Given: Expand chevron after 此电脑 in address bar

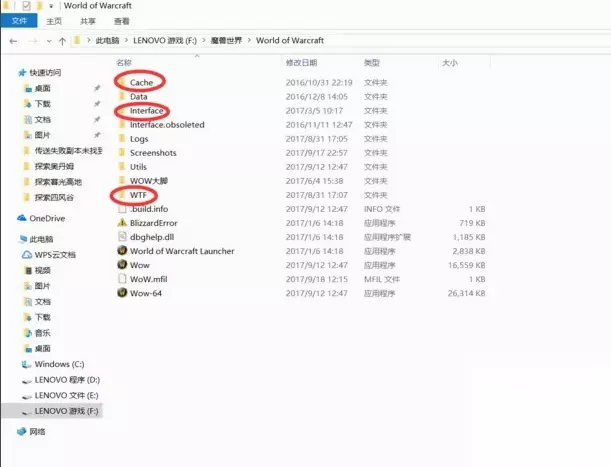Looking at the screenshot, I should pyautogui.click(x=126, y=40).
